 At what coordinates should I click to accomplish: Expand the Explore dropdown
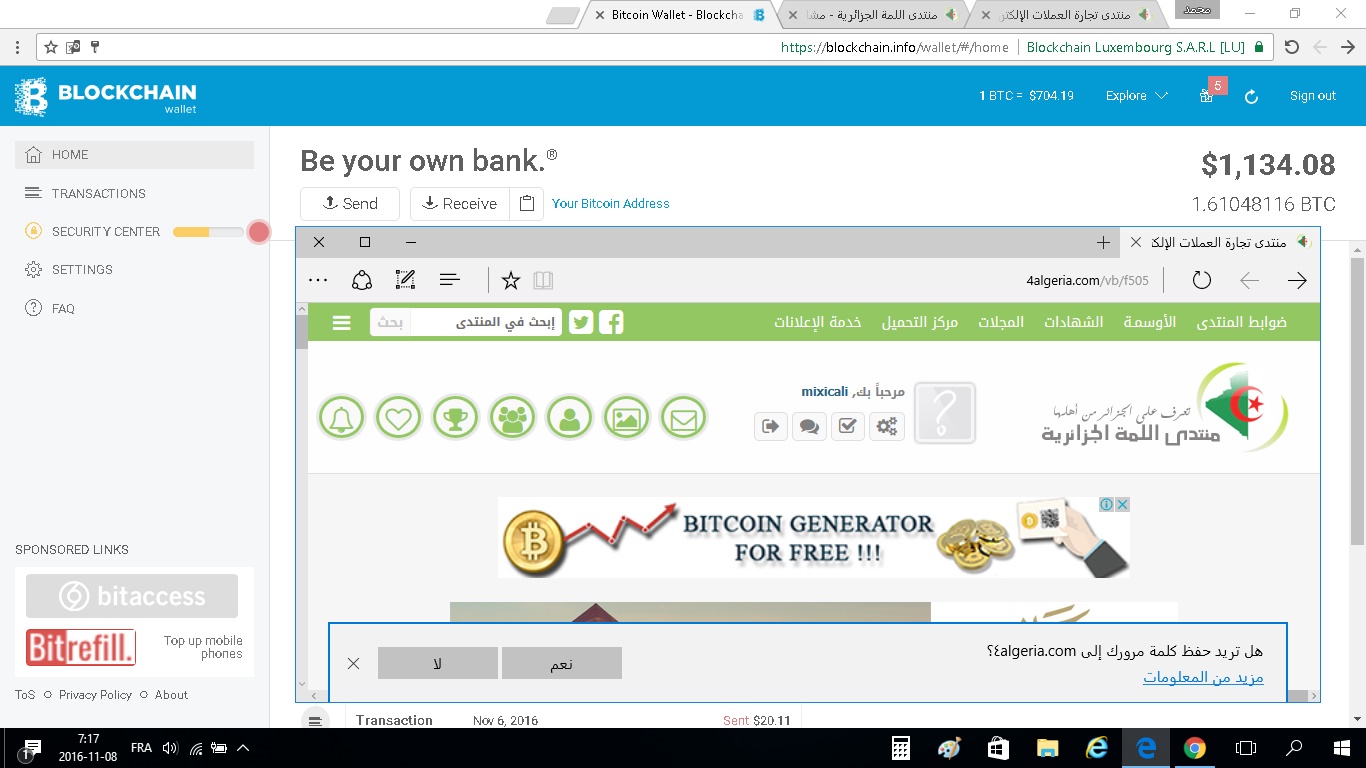1136,96
